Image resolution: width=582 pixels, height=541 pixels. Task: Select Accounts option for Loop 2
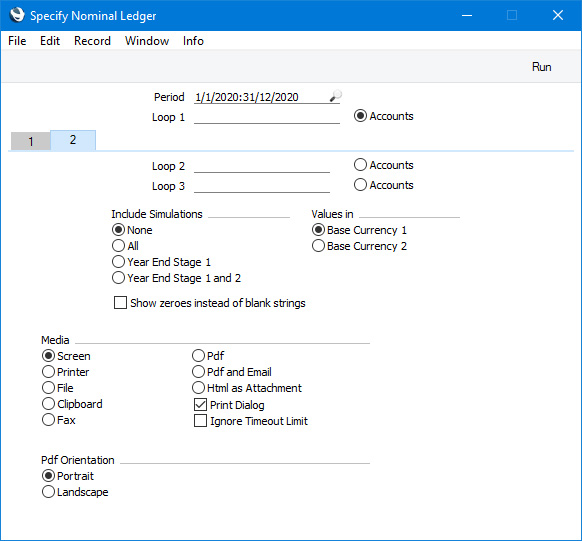click(360, 165)
